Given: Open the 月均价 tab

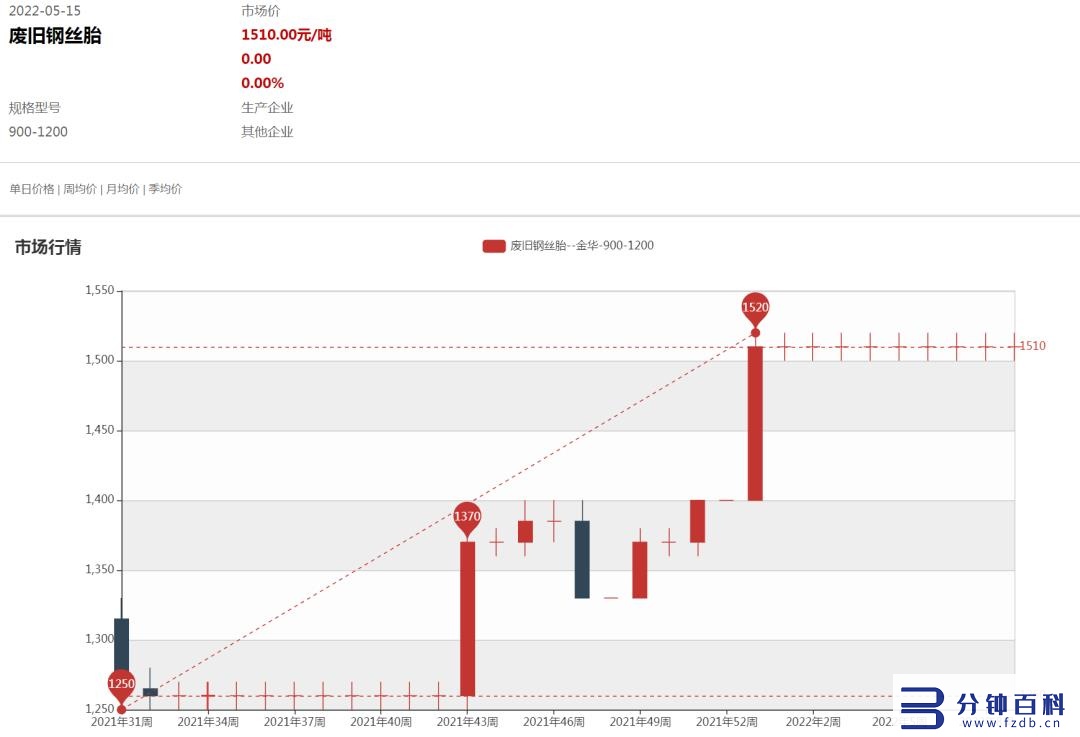Looking at the screenshot, I should (x=123, y=189).
